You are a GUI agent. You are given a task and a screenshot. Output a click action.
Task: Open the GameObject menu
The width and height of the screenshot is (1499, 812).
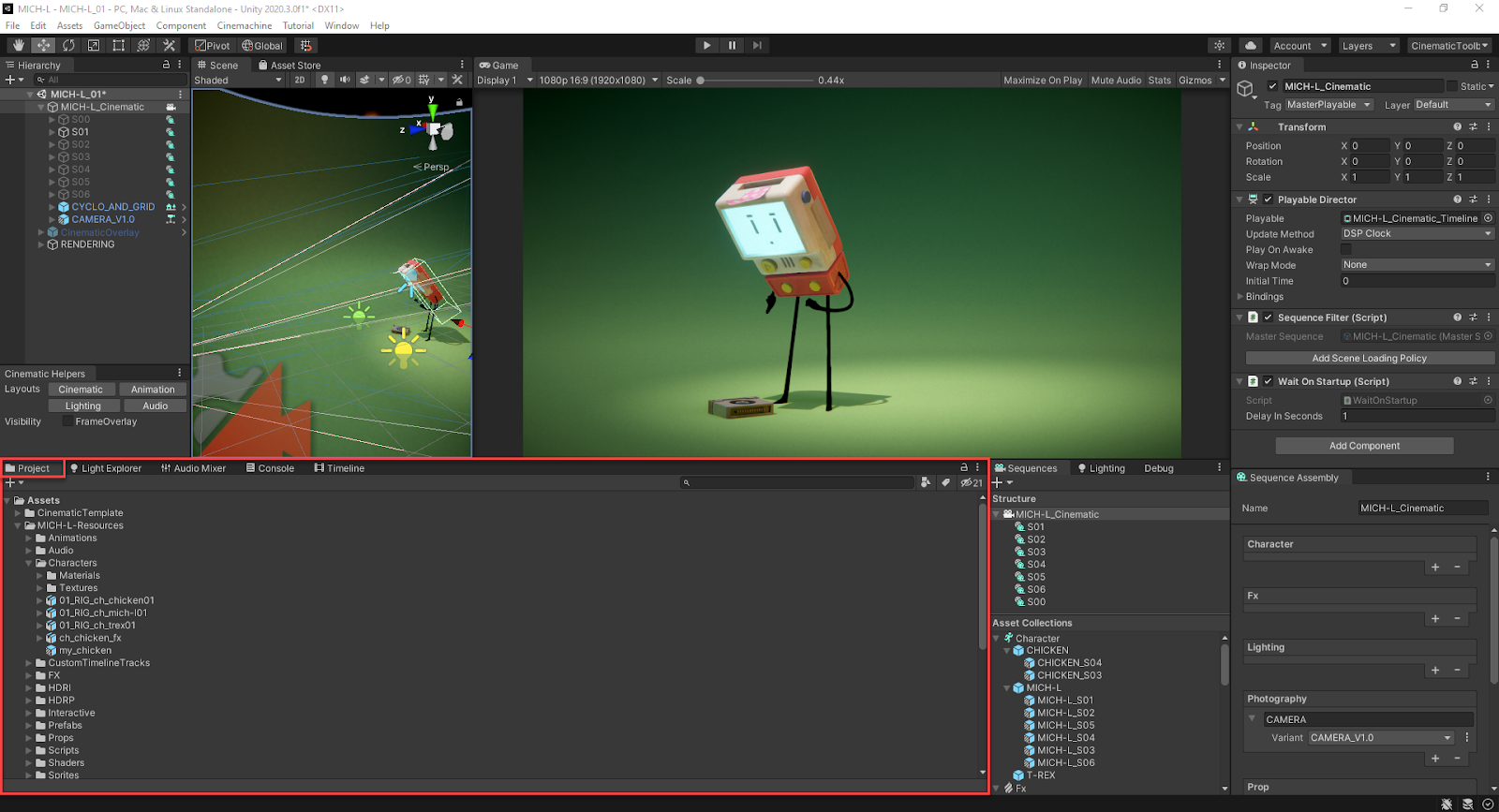coord(119,25)
